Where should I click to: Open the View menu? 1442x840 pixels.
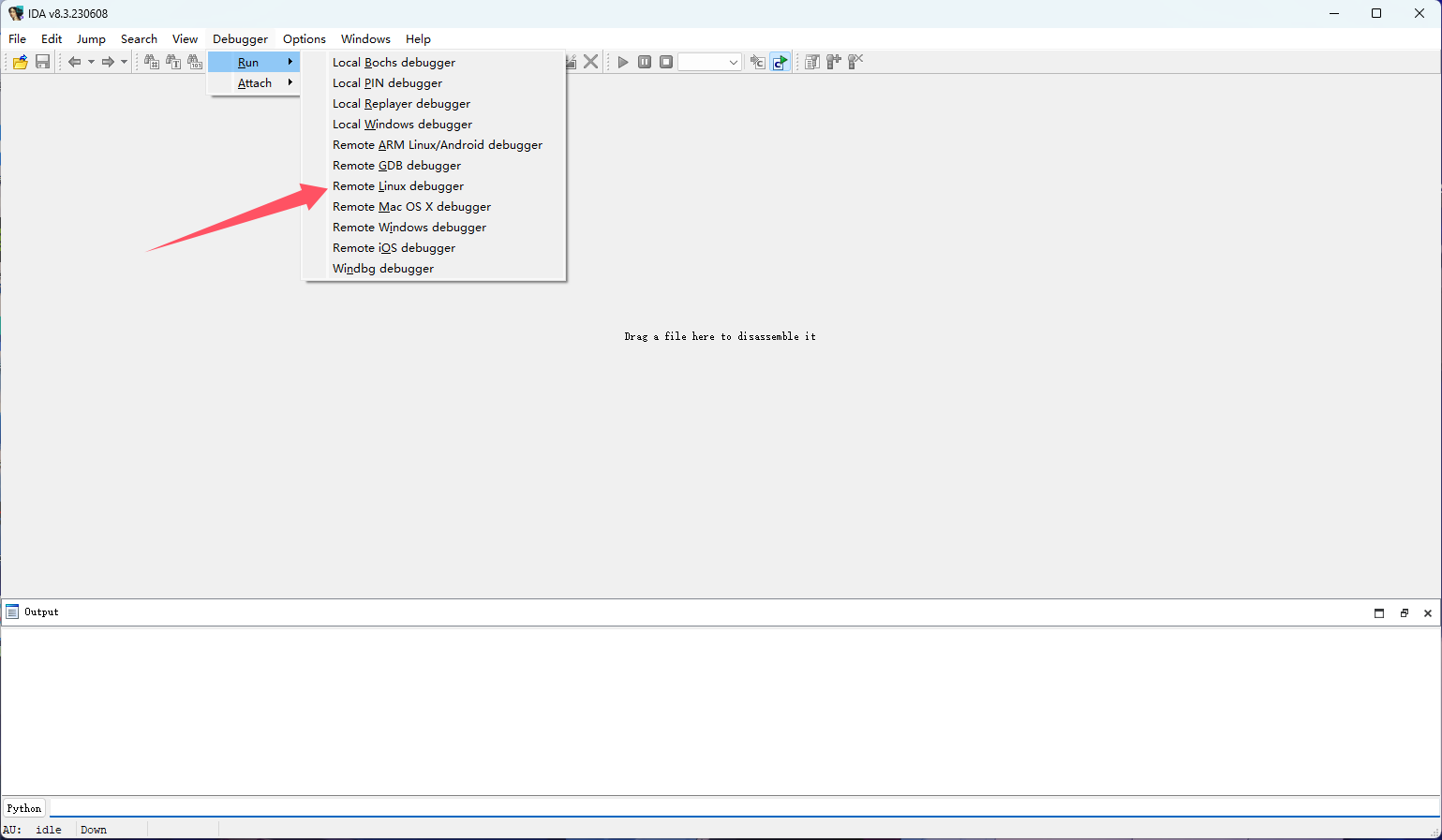pos(185,38)
